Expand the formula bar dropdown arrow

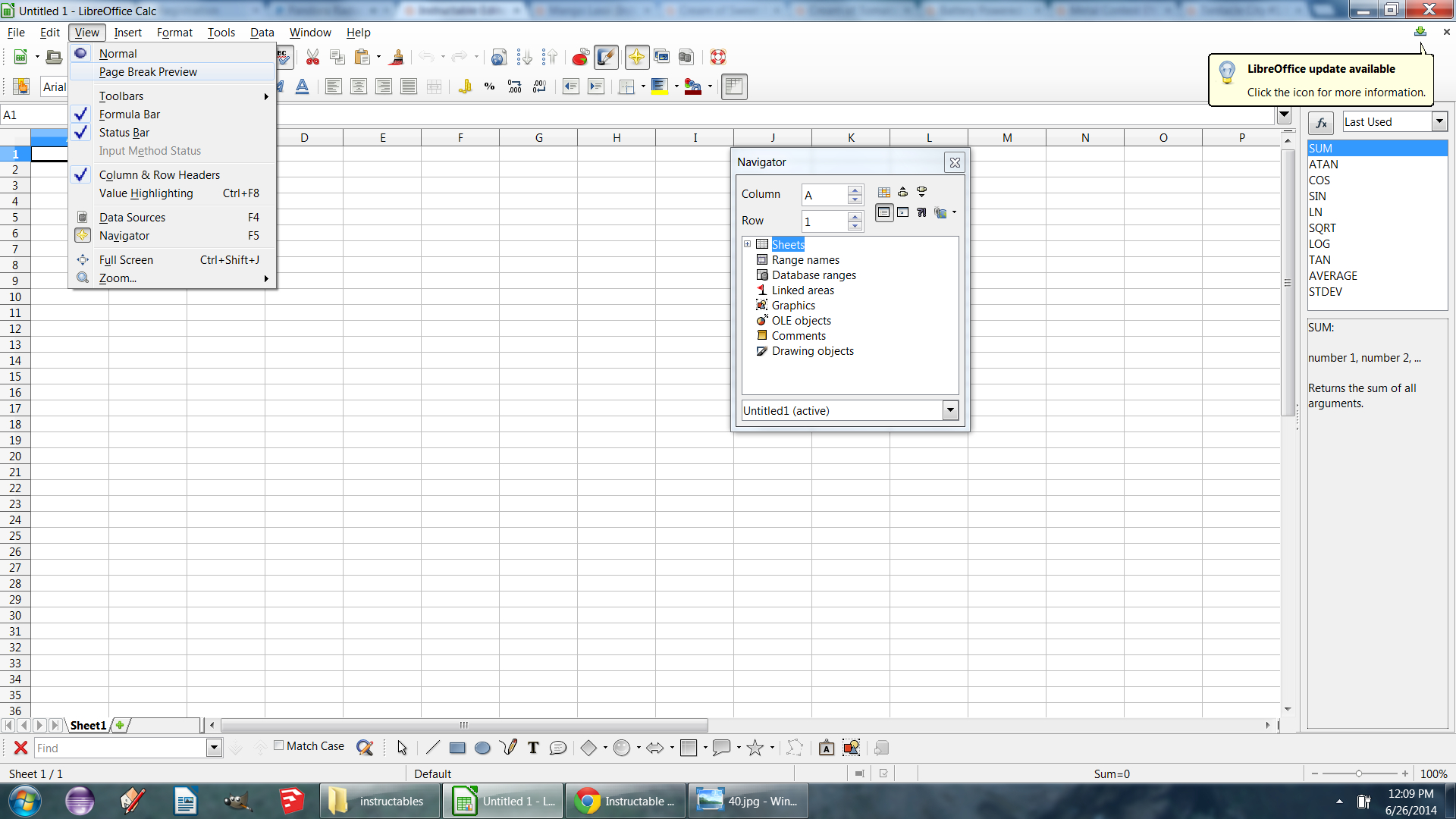point(1284,115)
